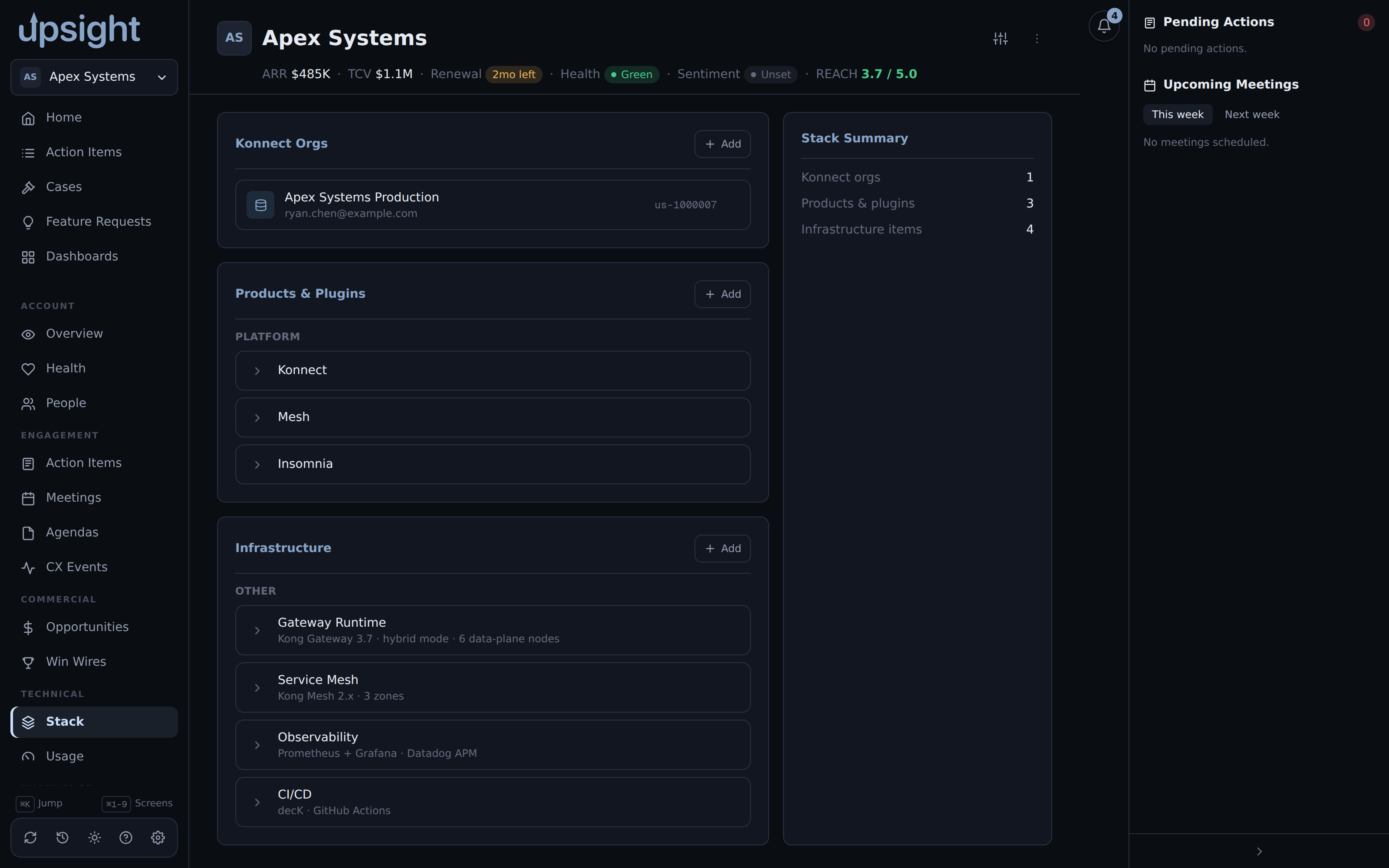The image size is (1389, 868).
Task: Click Products & plugins row in Stack Summary
Action: coord(917,203)
